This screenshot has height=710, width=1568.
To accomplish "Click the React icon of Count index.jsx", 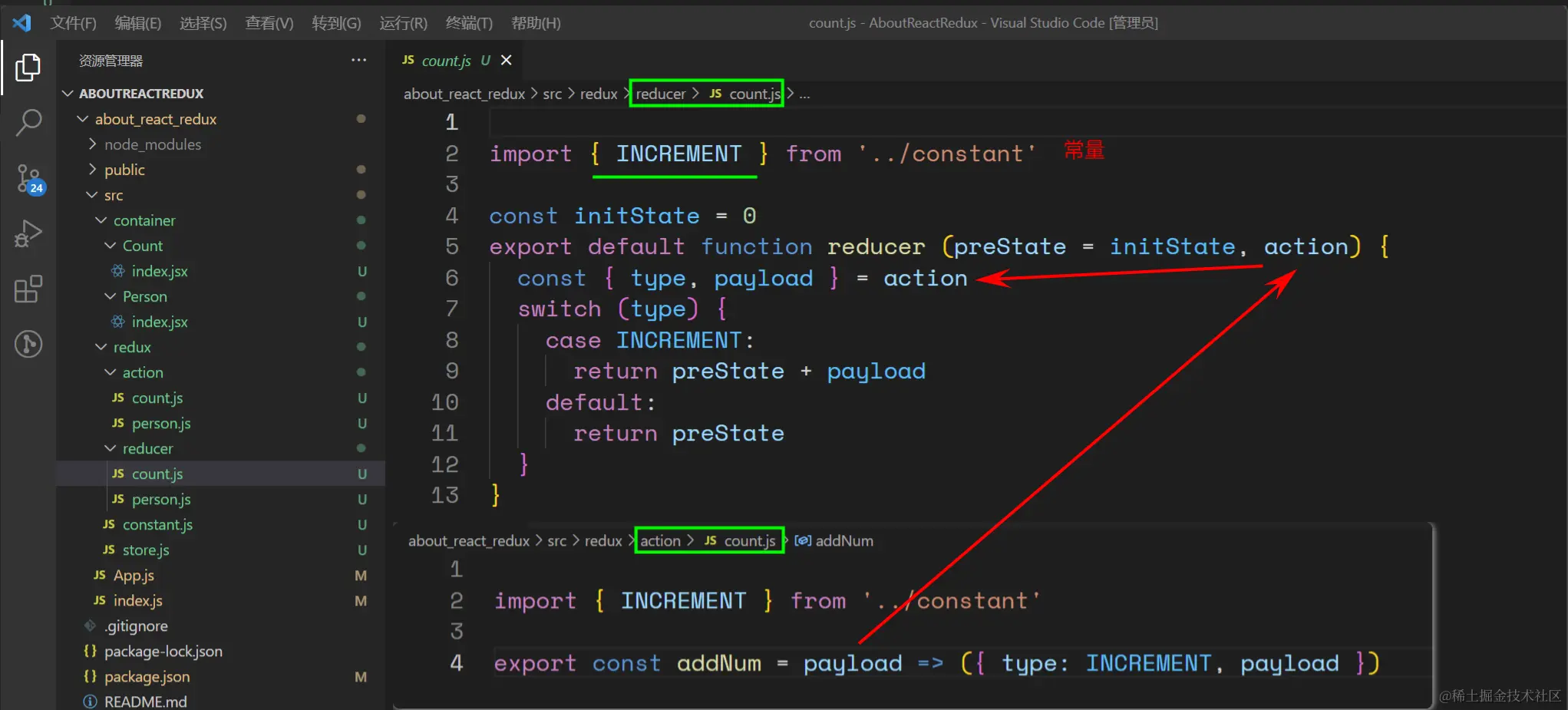I will [x=118, y=271].
